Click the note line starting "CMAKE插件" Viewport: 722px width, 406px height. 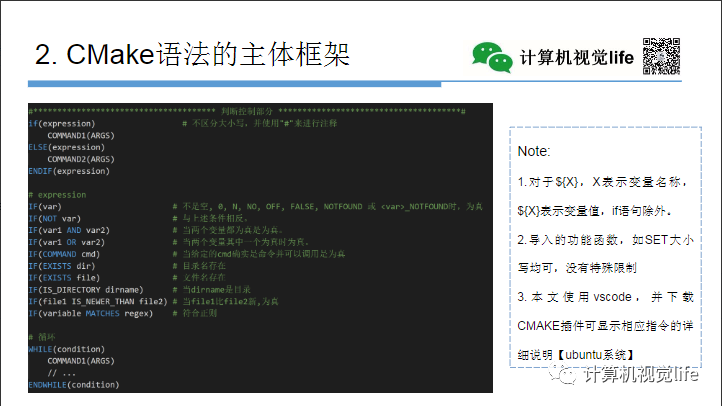(x=605, y=326)
